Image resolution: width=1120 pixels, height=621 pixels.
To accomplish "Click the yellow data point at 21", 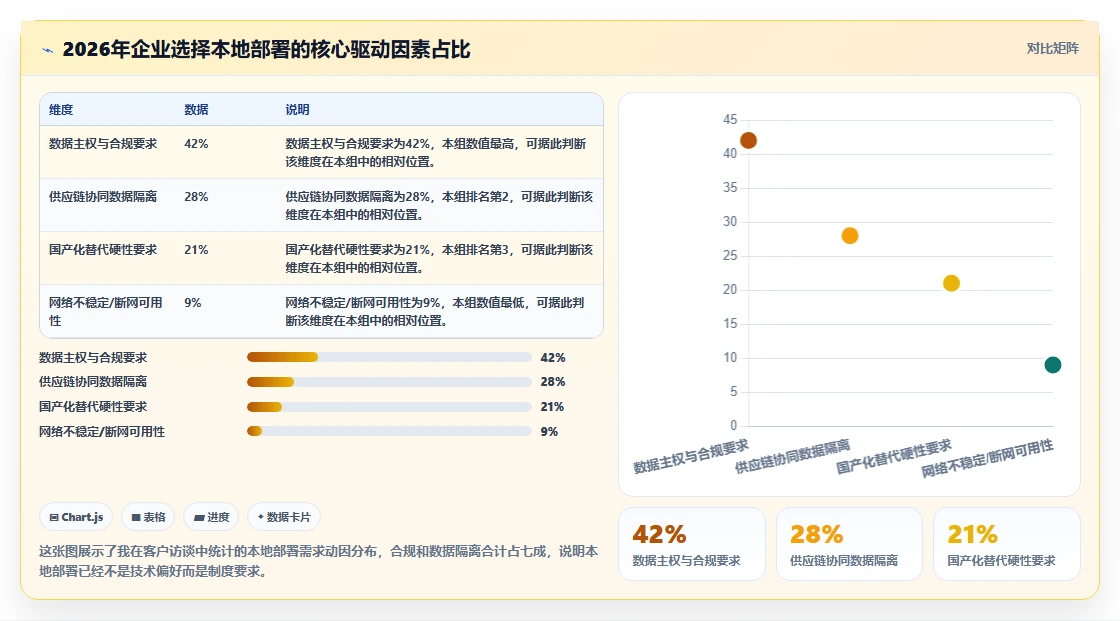I will 951,283.
